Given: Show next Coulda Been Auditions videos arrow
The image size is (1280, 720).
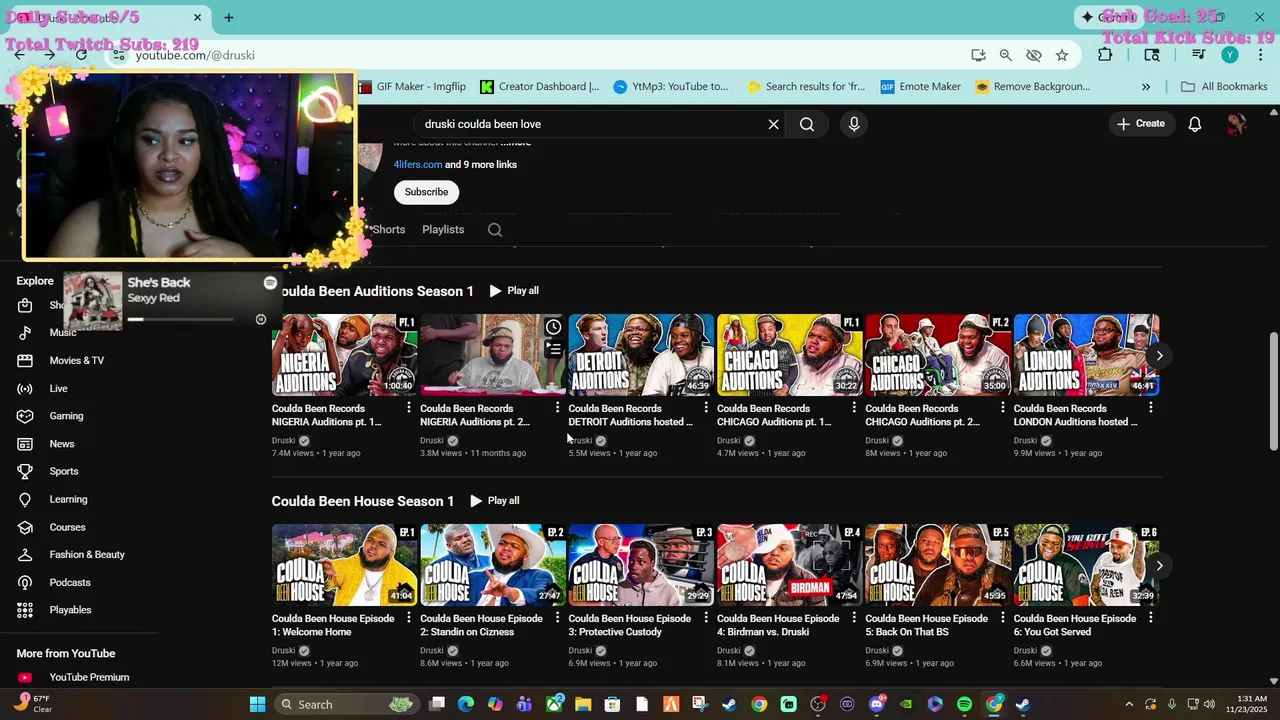Looking at the screenshot, I should [x=1159, y=355].
